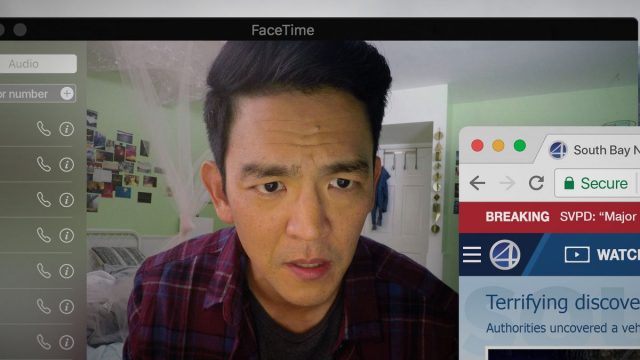
Task: Open info icon in the fifth contact row
Action: (67, 271)
